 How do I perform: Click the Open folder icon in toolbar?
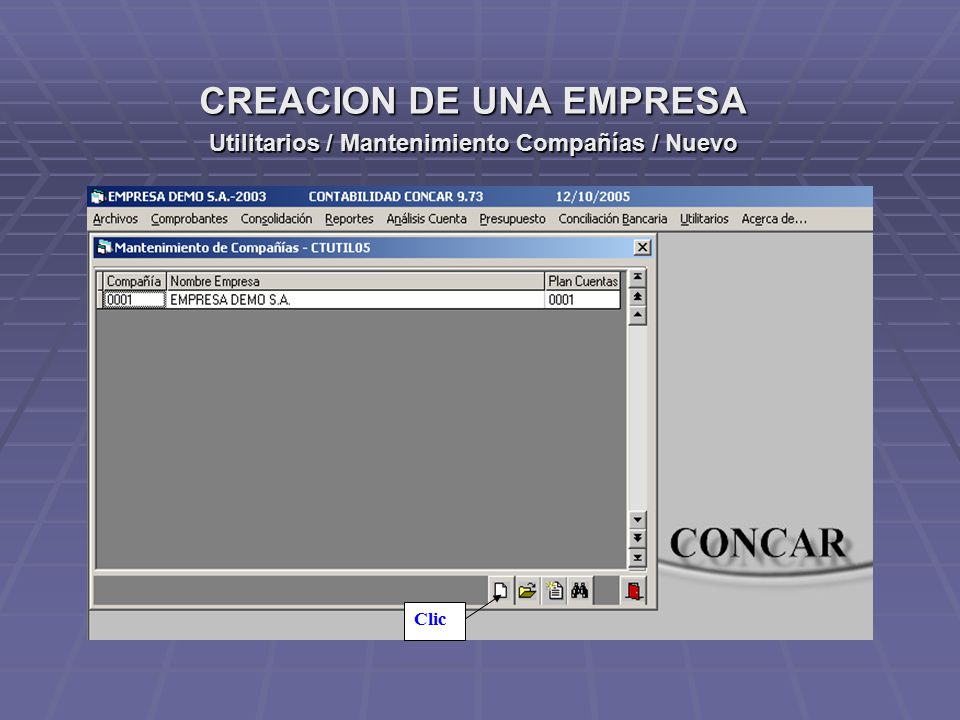coord(527,591)
